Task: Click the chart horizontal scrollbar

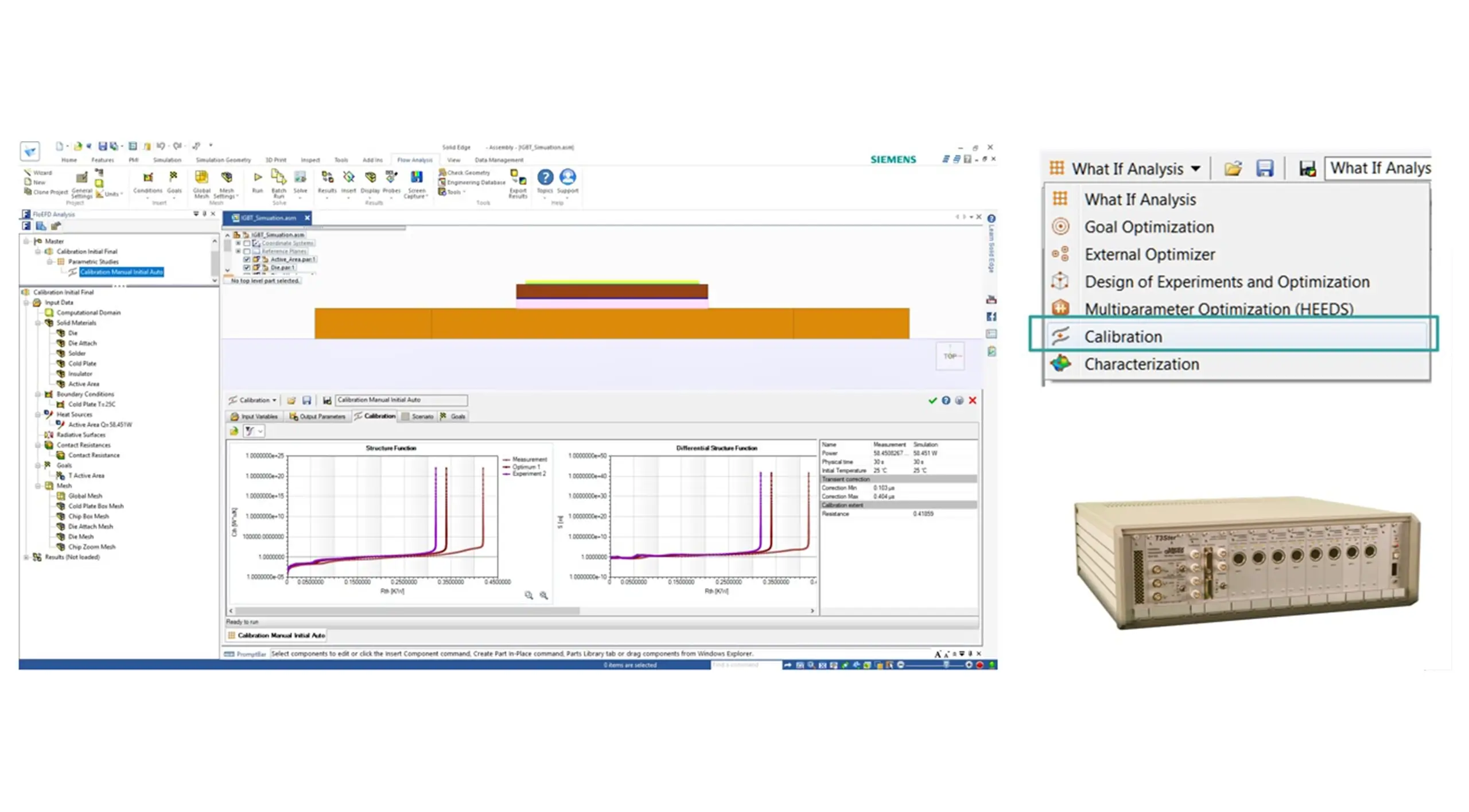Action: (407, 611)
